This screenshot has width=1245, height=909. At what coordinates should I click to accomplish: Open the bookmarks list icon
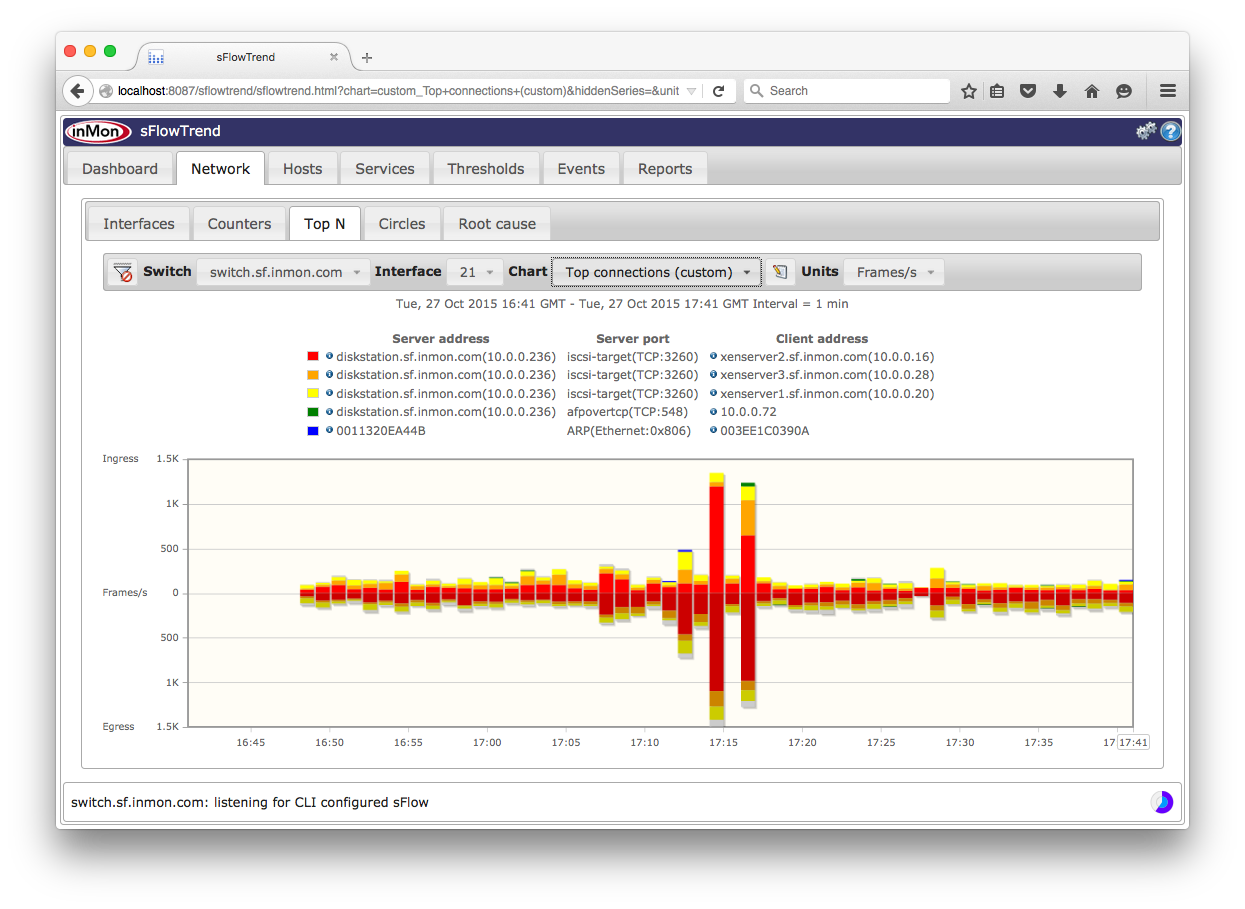pos(997,91)
